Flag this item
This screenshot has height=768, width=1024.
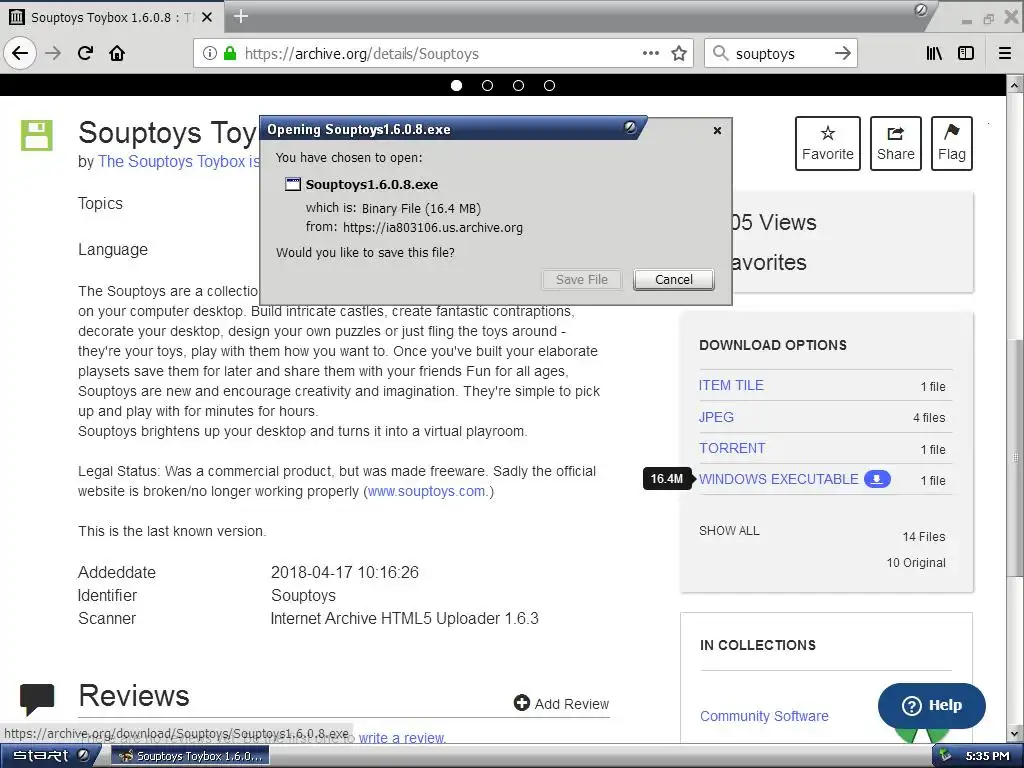(x=952, y=144)
